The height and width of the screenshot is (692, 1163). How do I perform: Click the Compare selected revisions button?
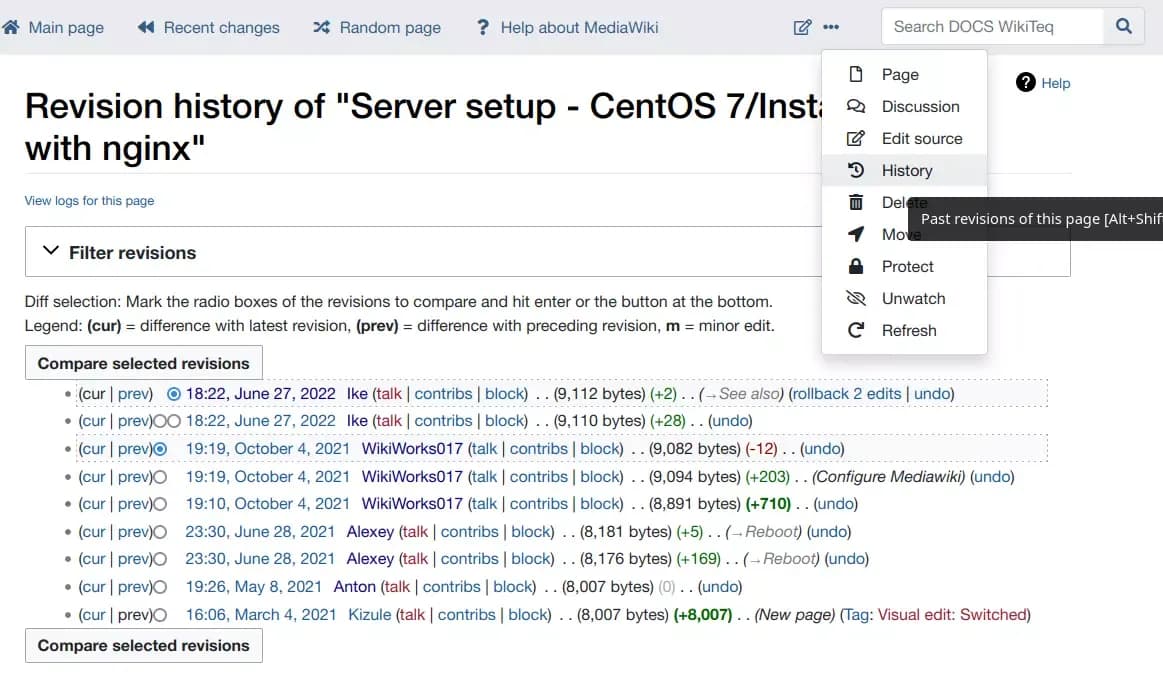coord(143,362)
